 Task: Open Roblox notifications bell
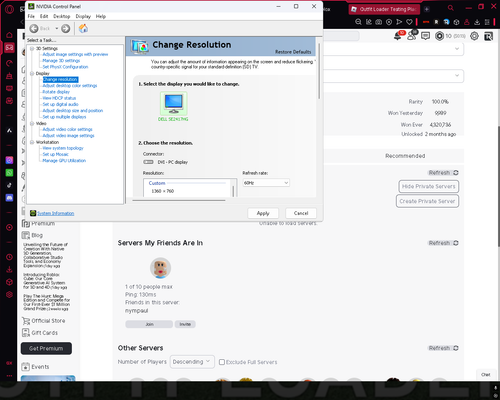pyautogui.click(x=398, y=36)
